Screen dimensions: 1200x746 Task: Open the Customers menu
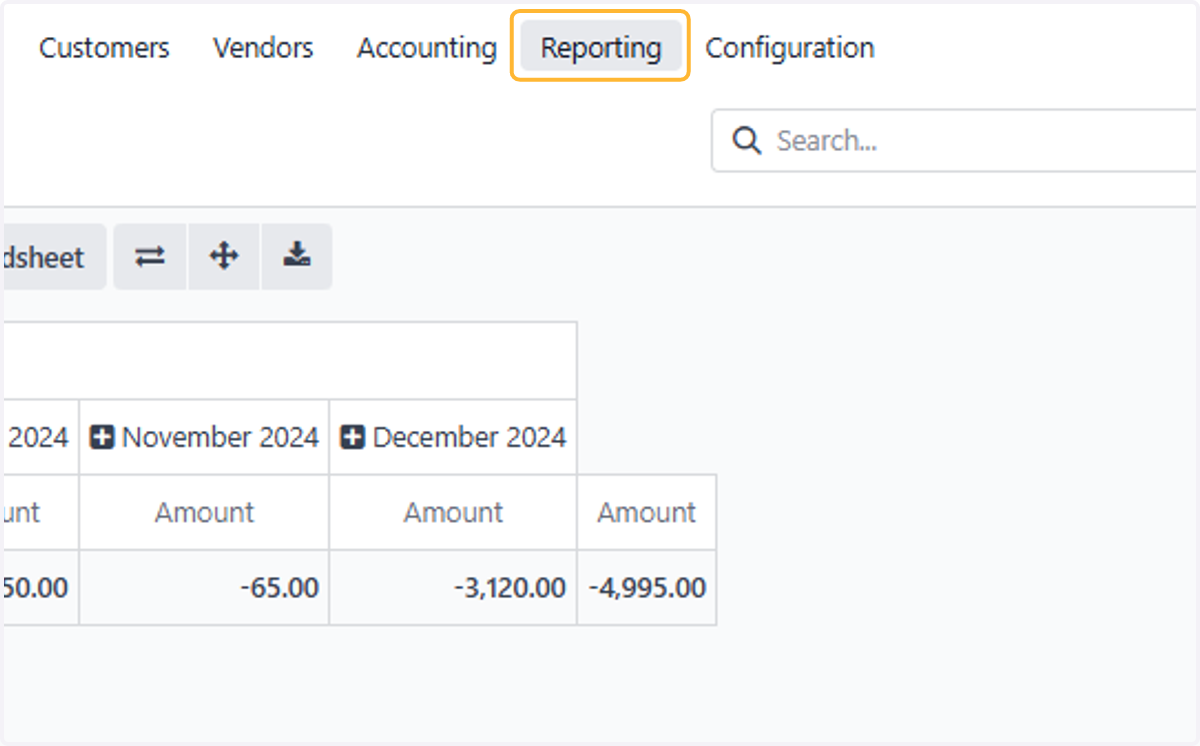(x=104, y=47)
